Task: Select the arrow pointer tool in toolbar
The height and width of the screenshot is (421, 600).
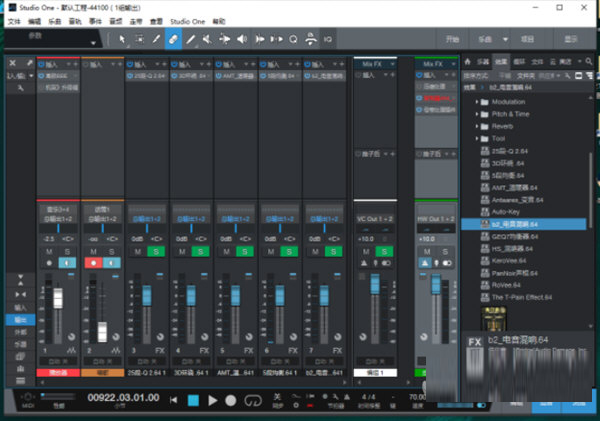Action: pos(122,40)
